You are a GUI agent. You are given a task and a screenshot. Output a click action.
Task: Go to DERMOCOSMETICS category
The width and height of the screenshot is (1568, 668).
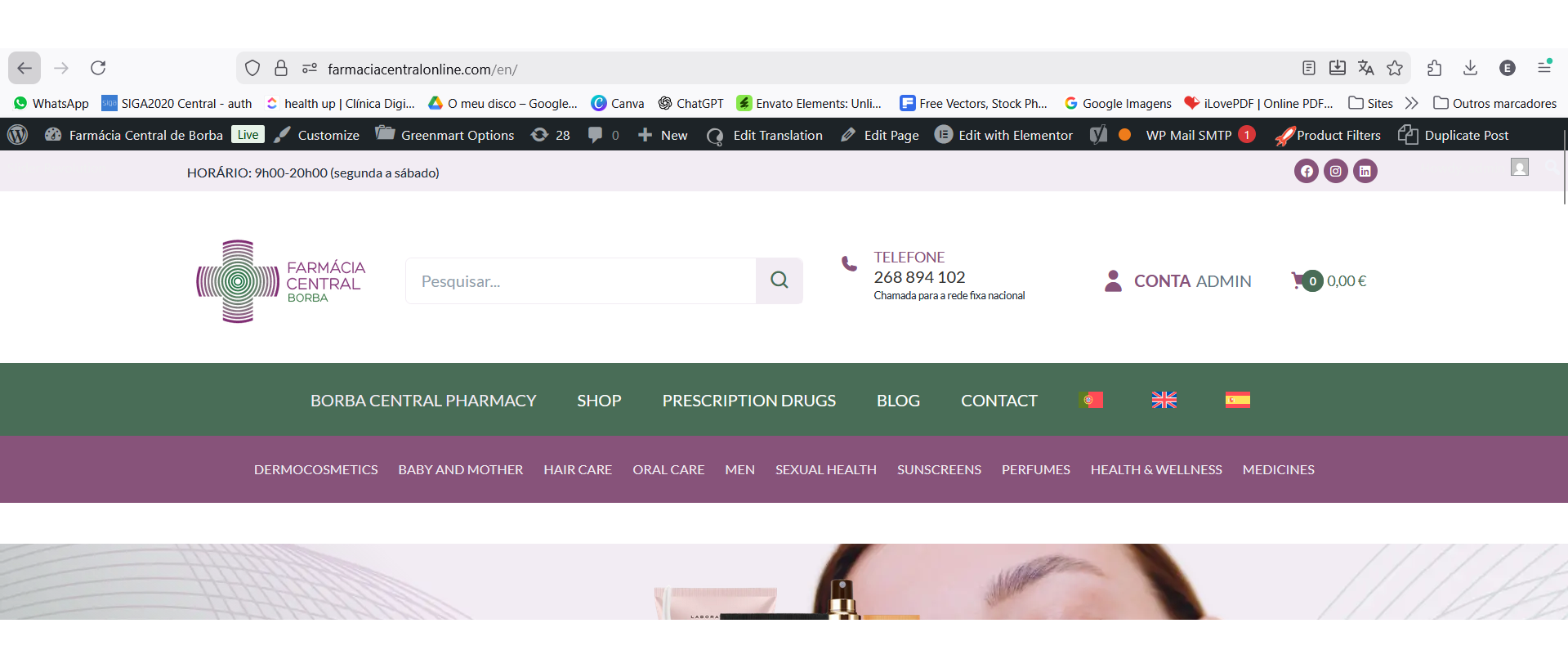(x=315, y=469)
